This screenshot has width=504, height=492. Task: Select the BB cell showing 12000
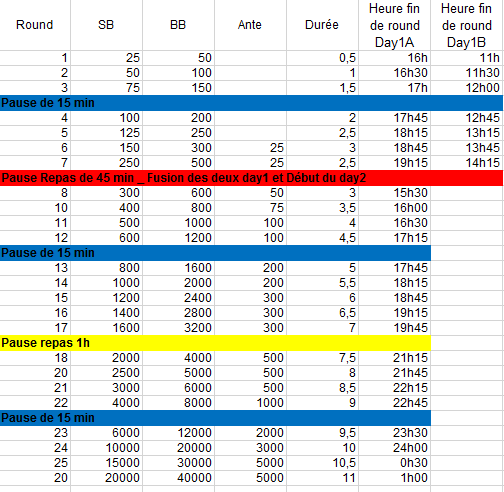[179, 433]
